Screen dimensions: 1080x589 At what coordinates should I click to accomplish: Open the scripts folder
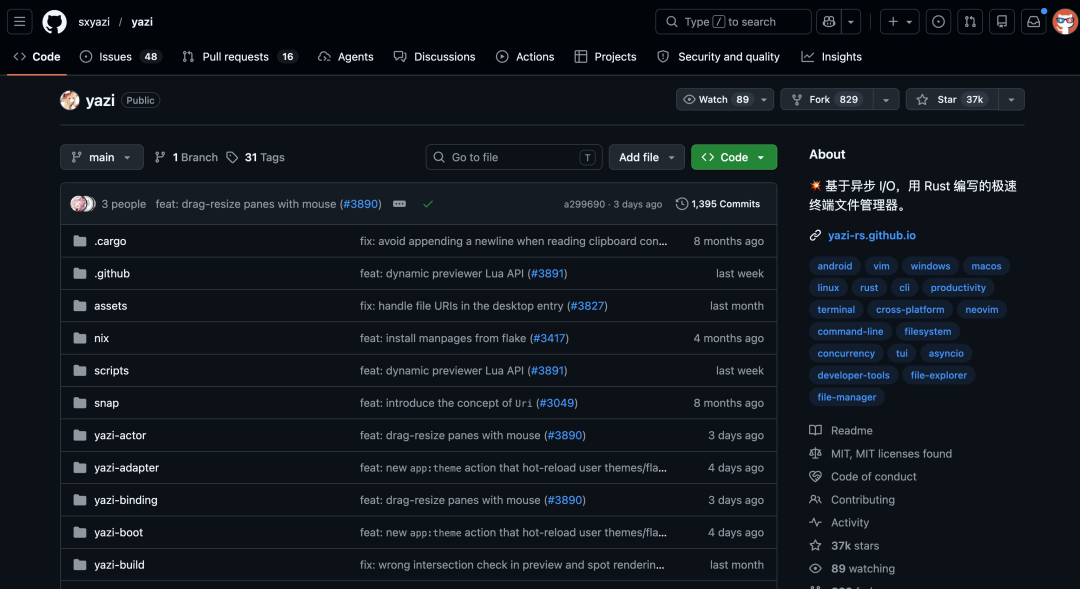(112, 371)
